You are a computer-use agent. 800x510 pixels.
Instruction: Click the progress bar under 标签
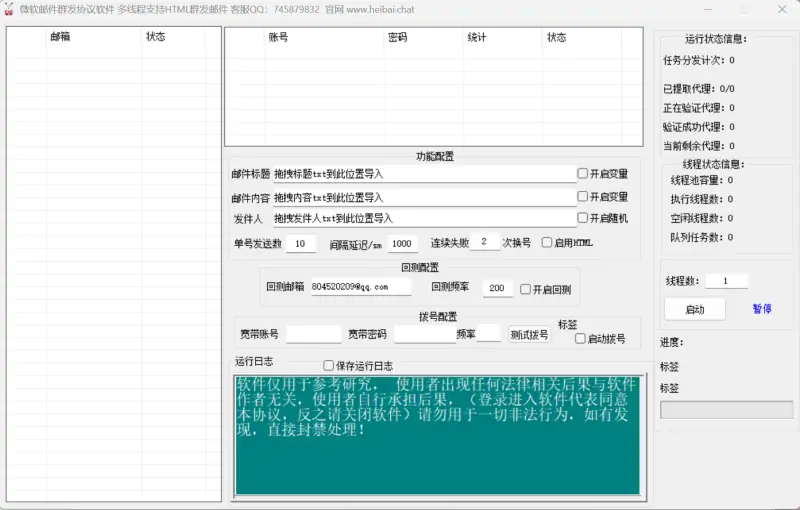pos(726,410)
